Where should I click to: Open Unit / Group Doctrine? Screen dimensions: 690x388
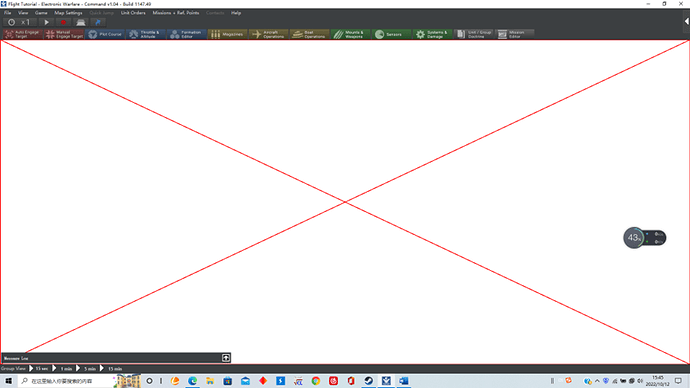(x=473, y=34)
